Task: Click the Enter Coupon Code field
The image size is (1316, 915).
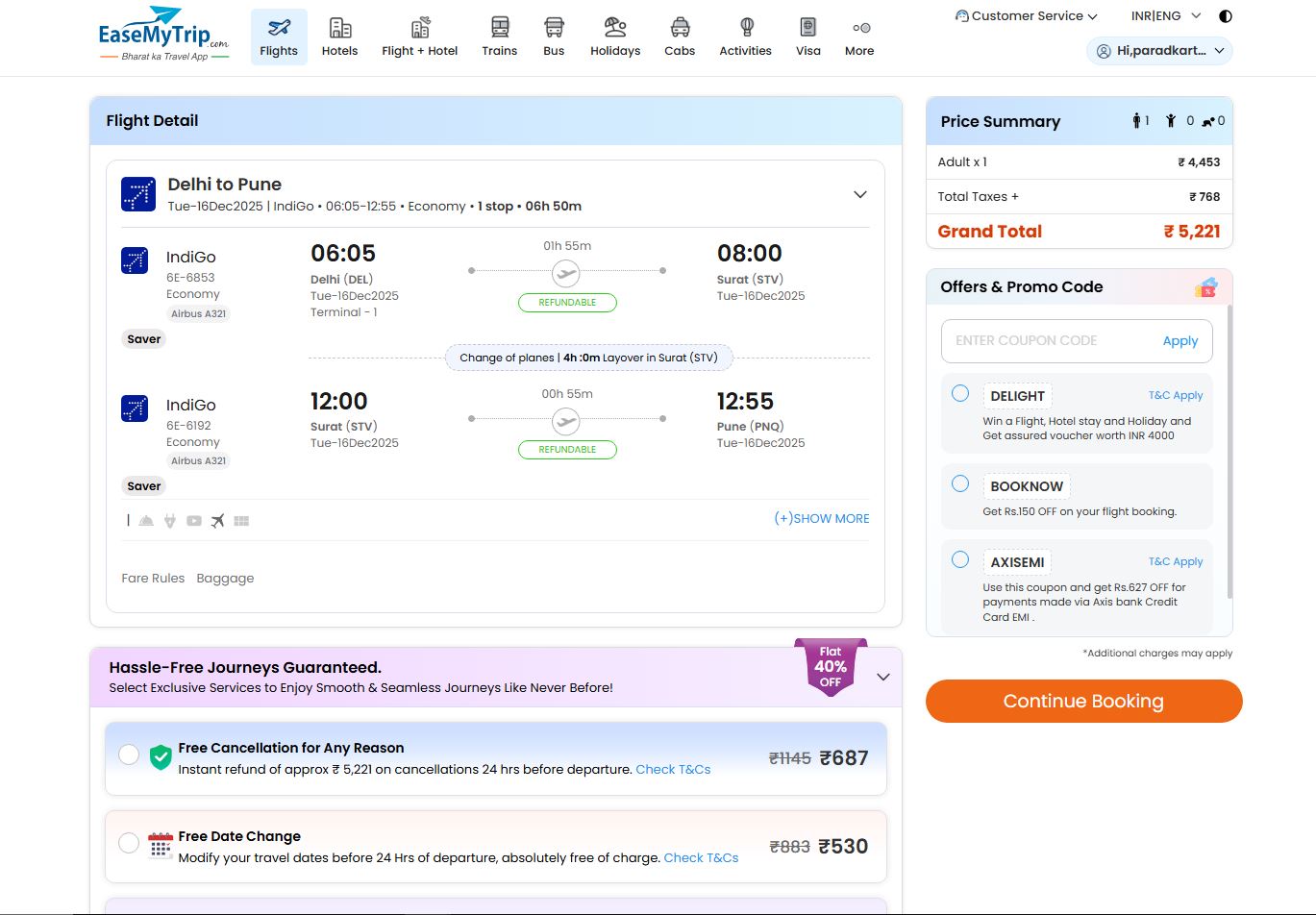Action: tap(1048, 341)
